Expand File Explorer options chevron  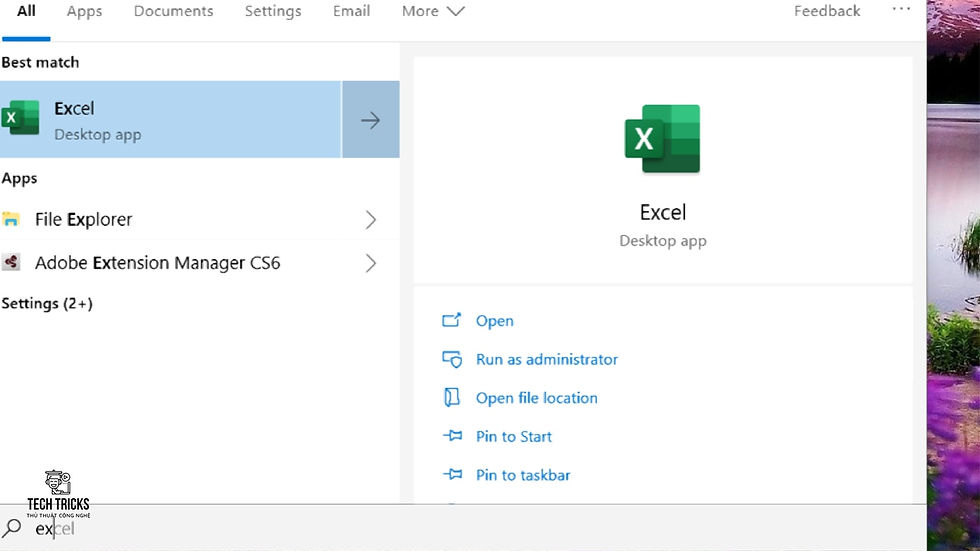pyautogui.click(x=371, y=219)
